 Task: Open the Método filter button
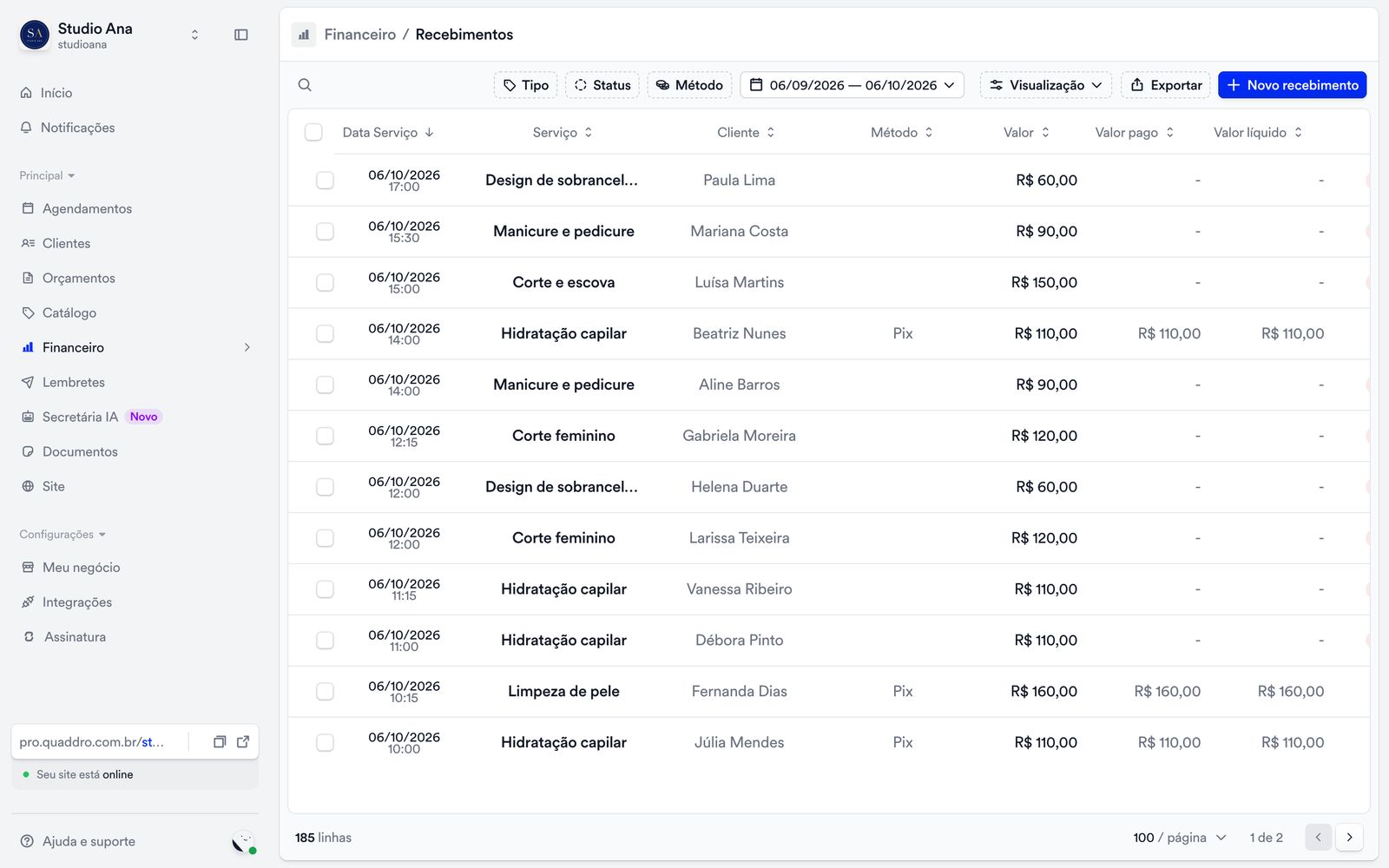(x=689, y=85)
